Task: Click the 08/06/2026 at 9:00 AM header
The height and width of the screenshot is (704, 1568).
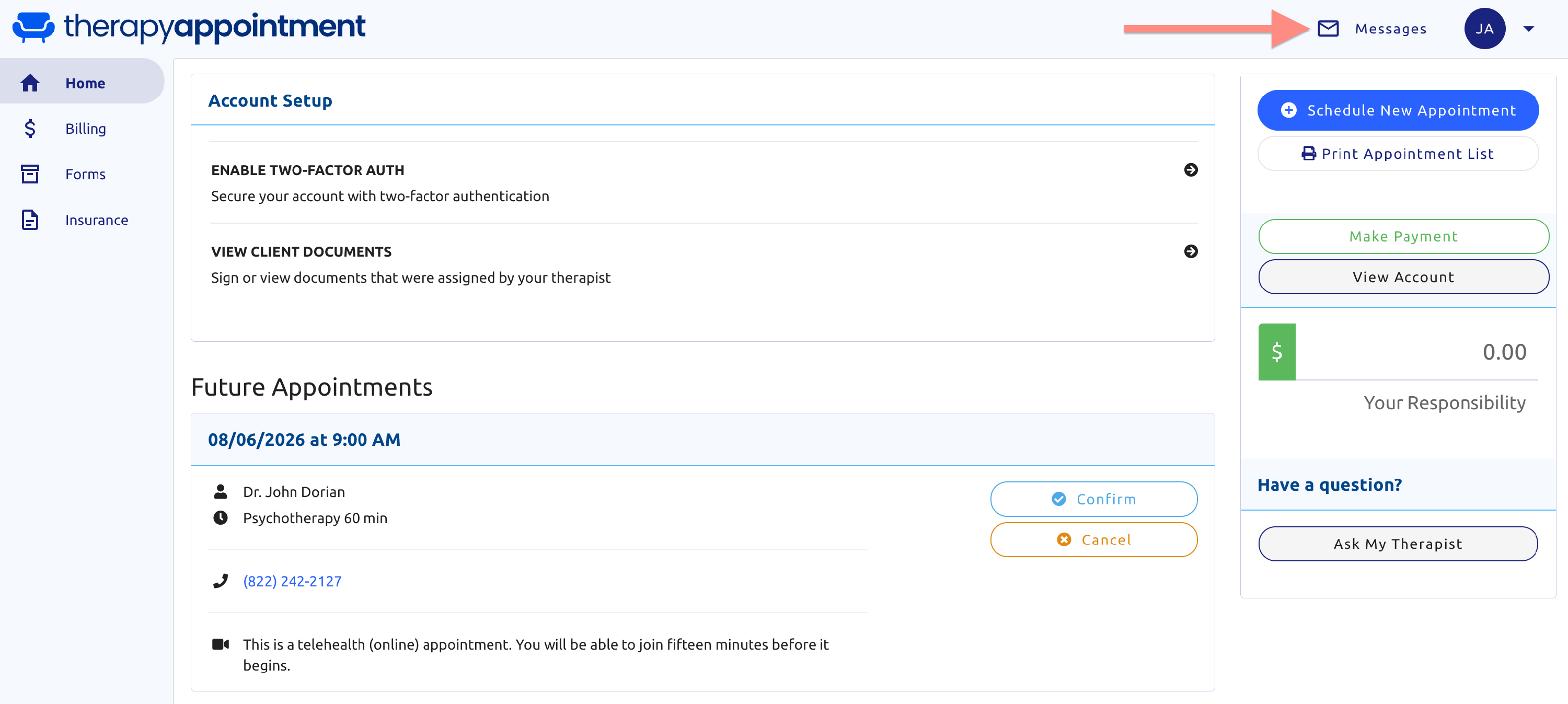Action: tap(304, 440)
